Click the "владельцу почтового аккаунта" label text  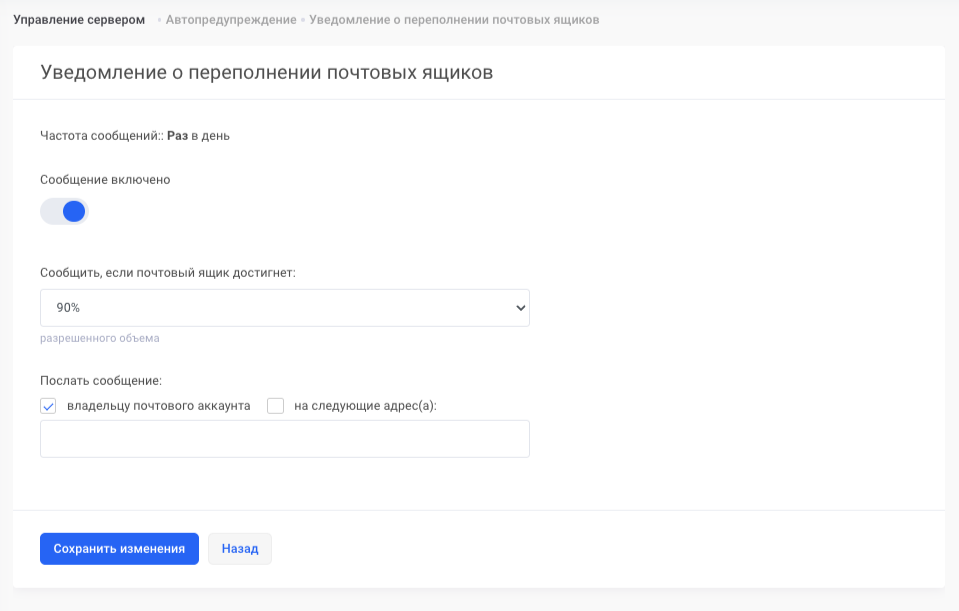(158, 406)
